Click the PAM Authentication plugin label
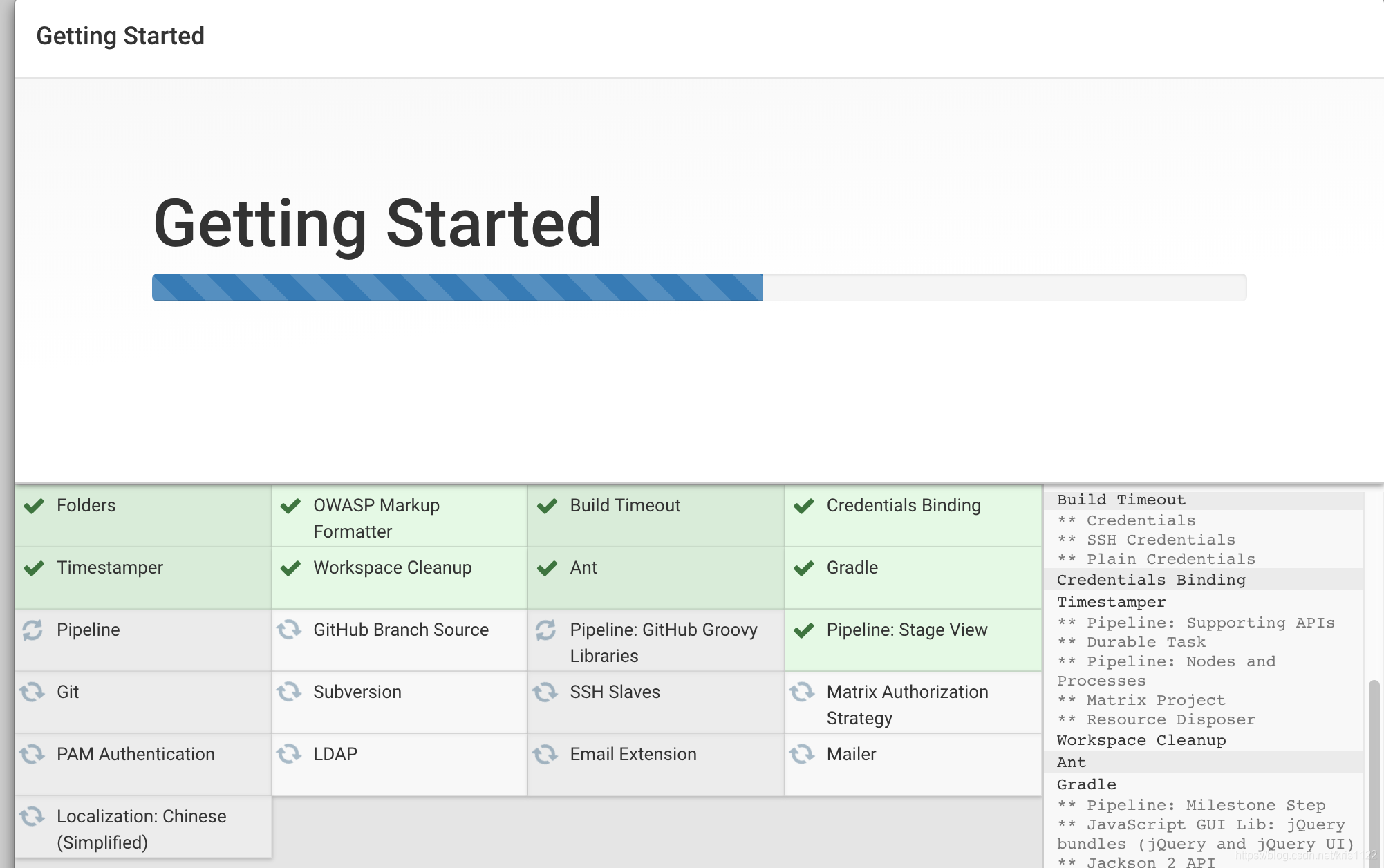The image size is (1384, 868). click(x=135, y=754)
